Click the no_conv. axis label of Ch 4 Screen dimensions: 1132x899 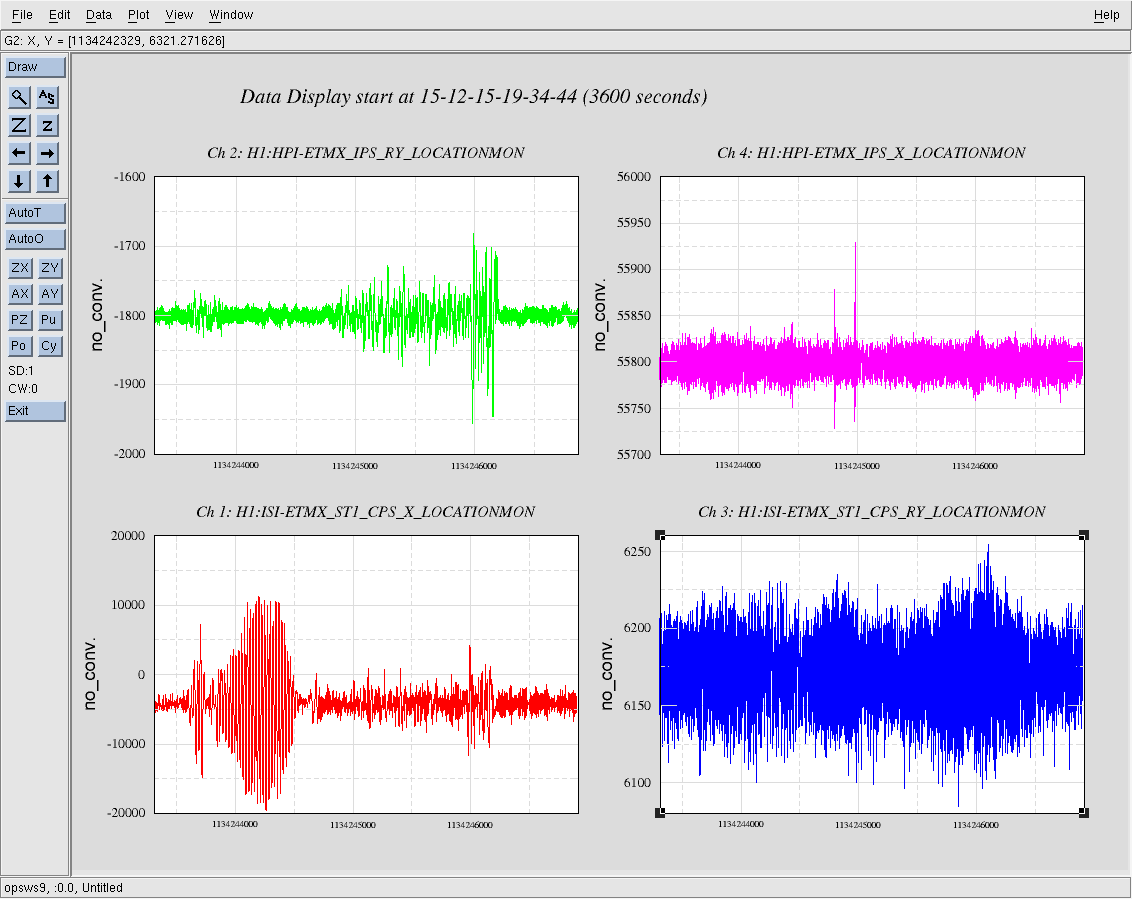click(600, 315)
